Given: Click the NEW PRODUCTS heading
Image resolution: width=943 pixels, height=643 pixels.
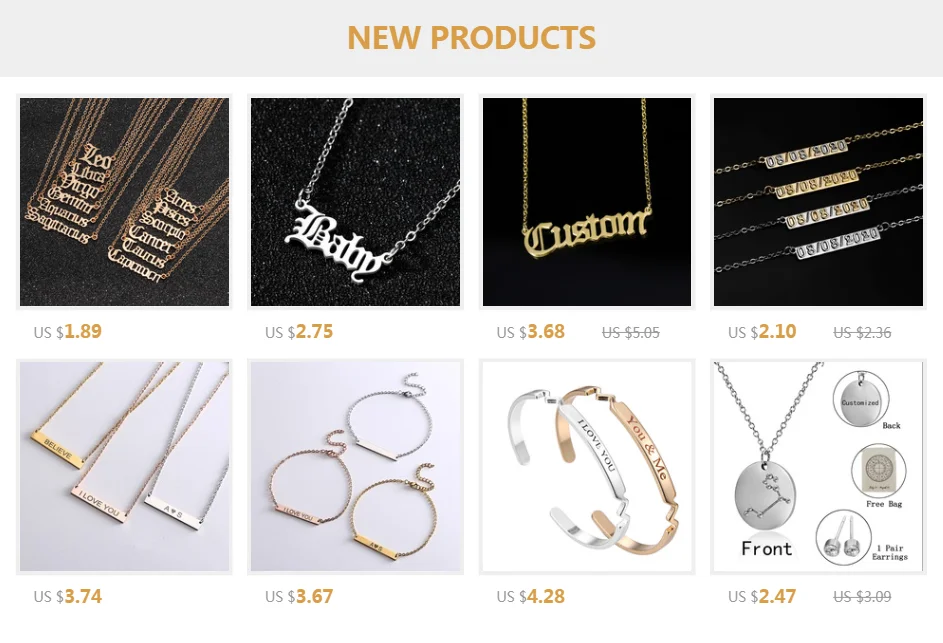Looking at the screenshot, I should pyautogui.click(x=472, y=37).
